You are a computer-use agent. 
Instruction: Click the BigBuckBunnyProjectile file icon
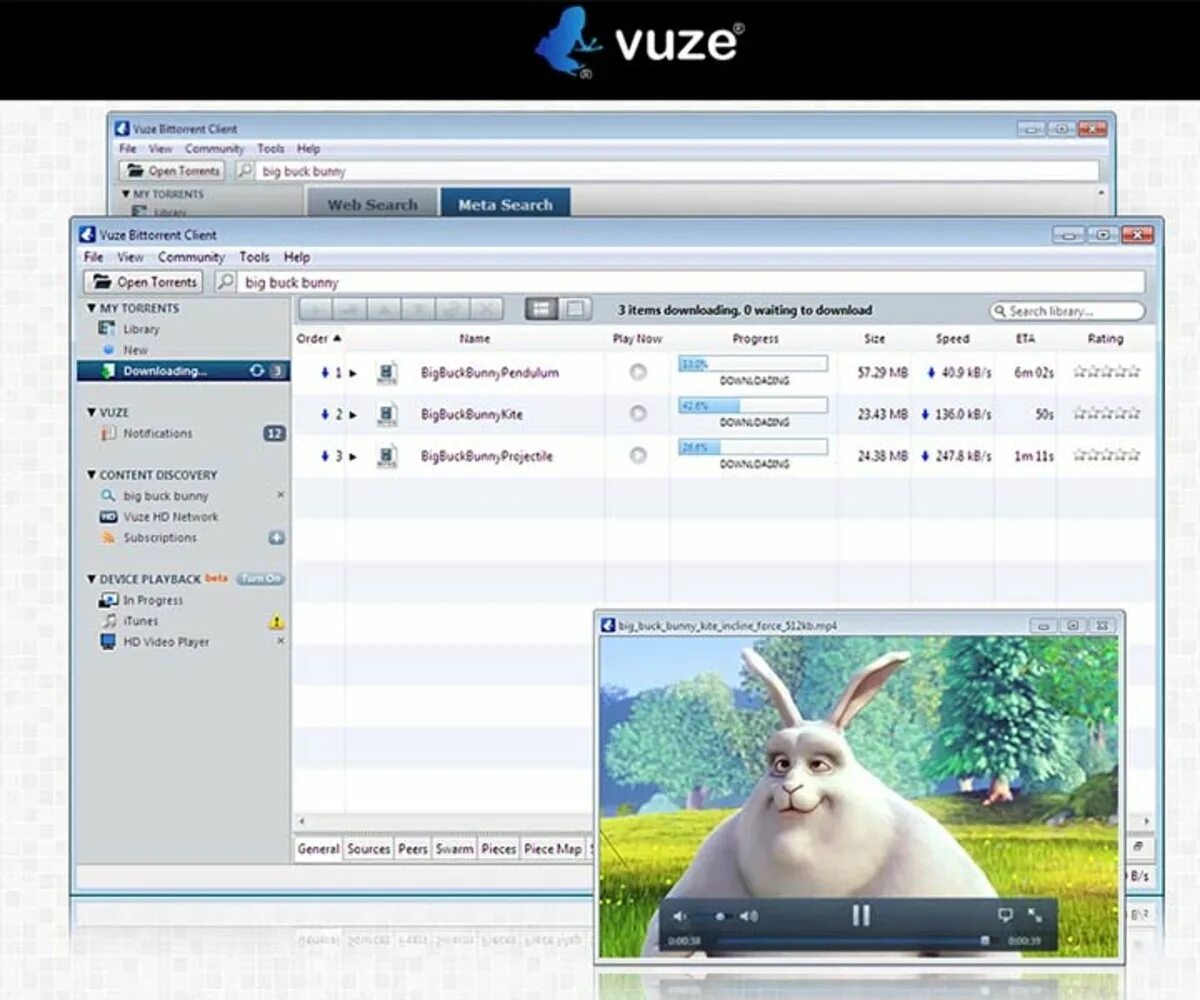tap(387, 457)
